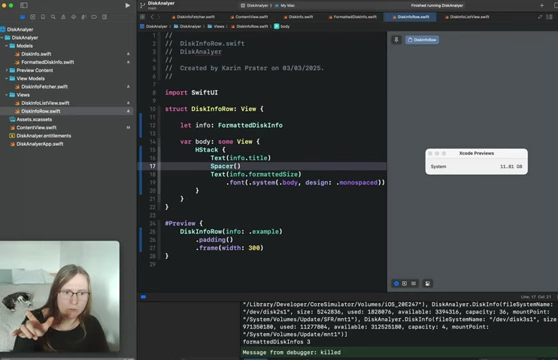Image resolution: width=558 pixels, height=360 pixels.
Task: Switch to DiskInfo.swift tab
Action: (298, 17)
